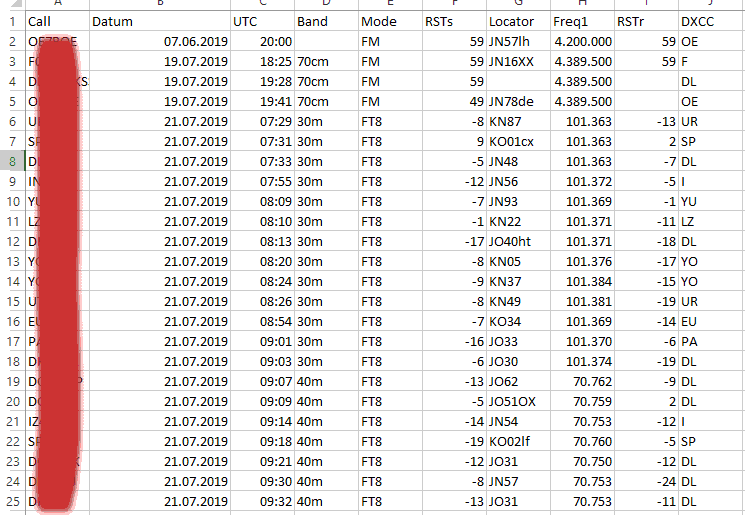Viewport: 745px width, 515px height.
Task: Select row 8 header
Action: coord(12,162)
